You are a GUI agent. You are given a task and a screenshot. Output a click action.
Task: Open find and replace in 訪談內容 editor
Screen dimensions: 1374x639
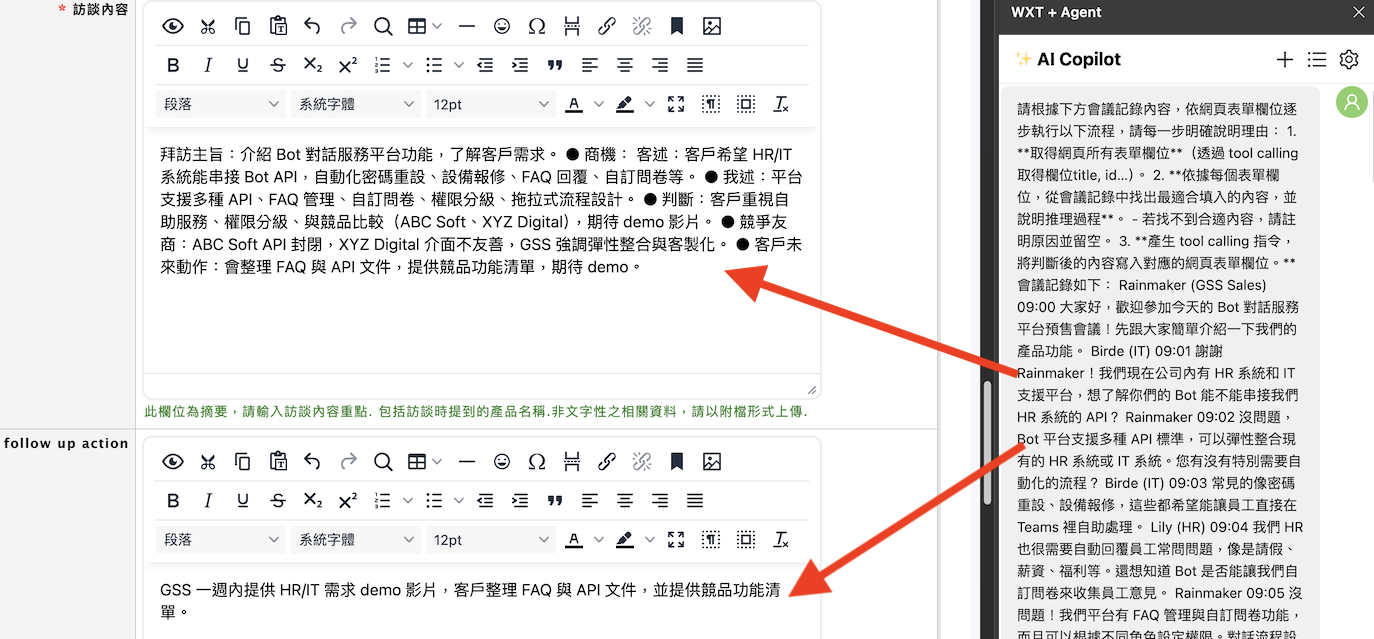pyautogui.click(x=383, y=27)
